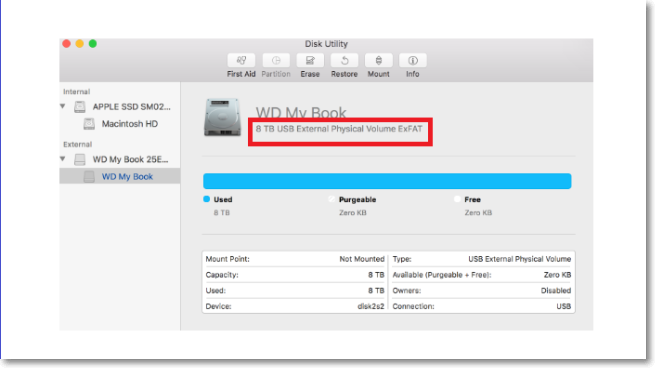The width and height of the screenshot is (655, 368).
Task: Click the Connection 'USB' value
Action: pos(564,306)
